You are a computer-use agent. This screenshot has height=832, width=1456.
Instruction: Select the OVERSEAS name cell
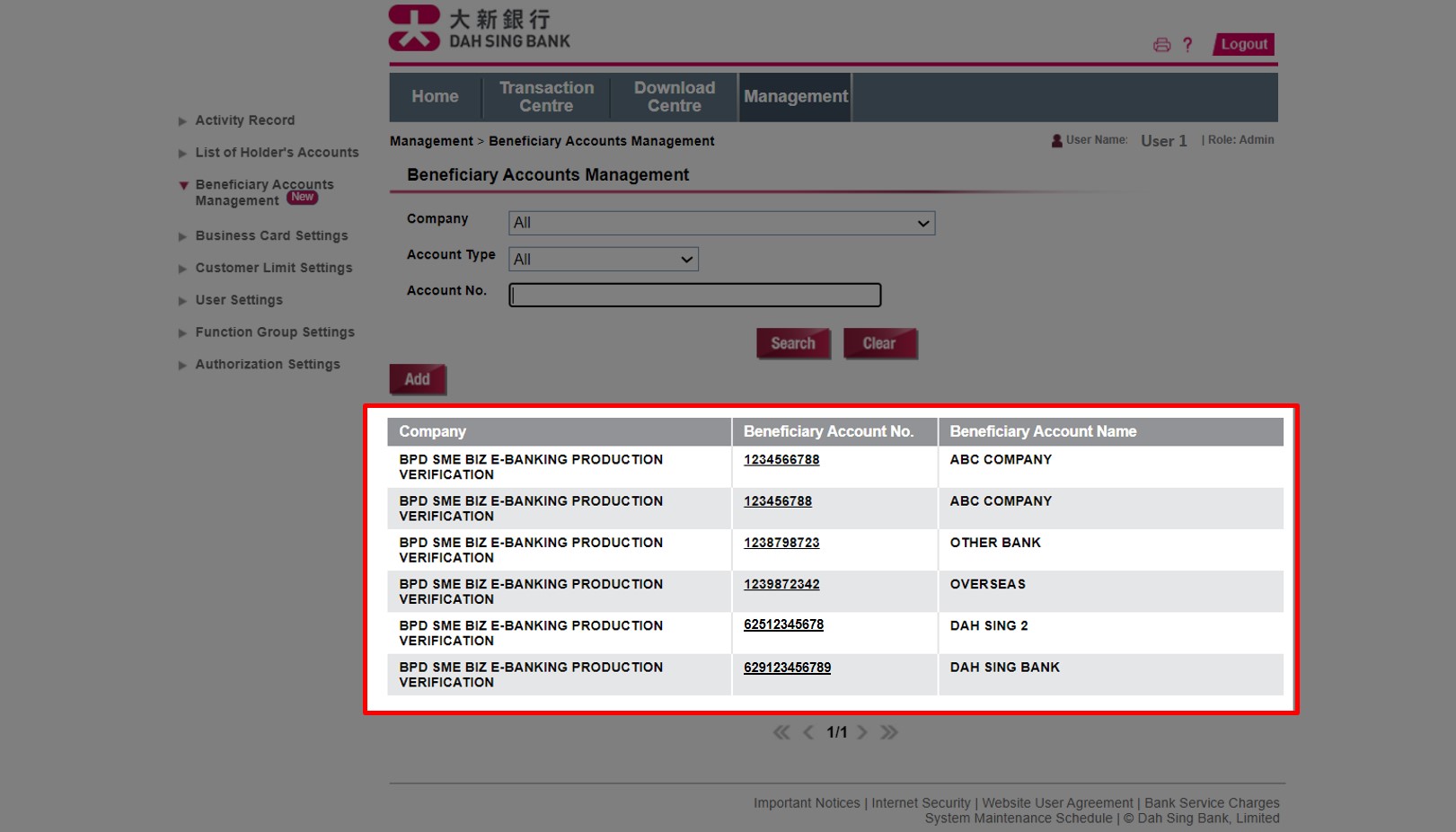point(1111,591)
